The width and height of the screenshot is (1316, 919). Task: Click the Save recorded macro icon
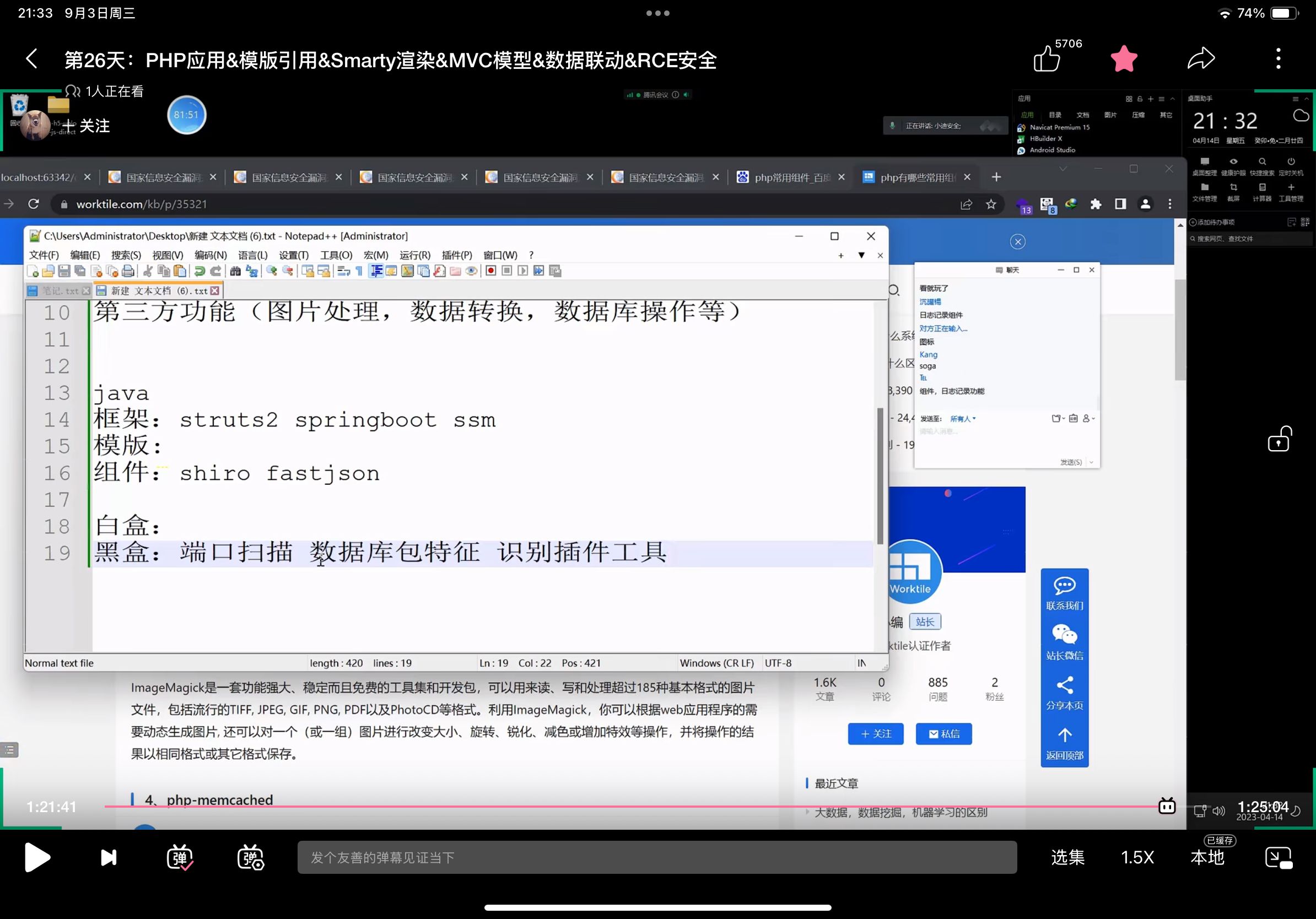point(555,271)
